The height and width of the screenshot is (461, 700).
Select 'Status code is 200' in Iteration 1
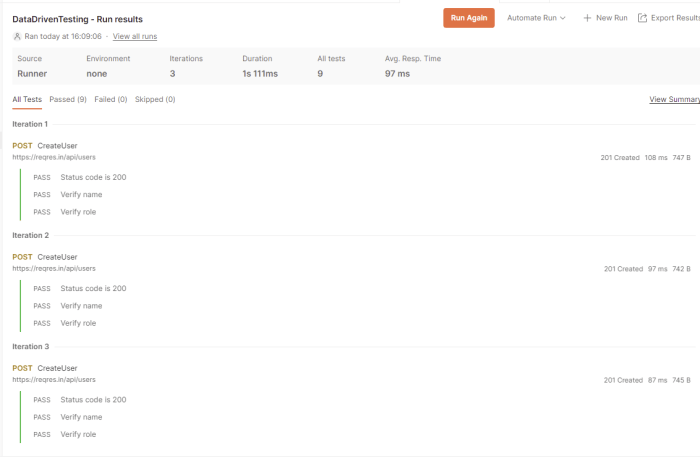pyautogui.click(x=93, y=177)
